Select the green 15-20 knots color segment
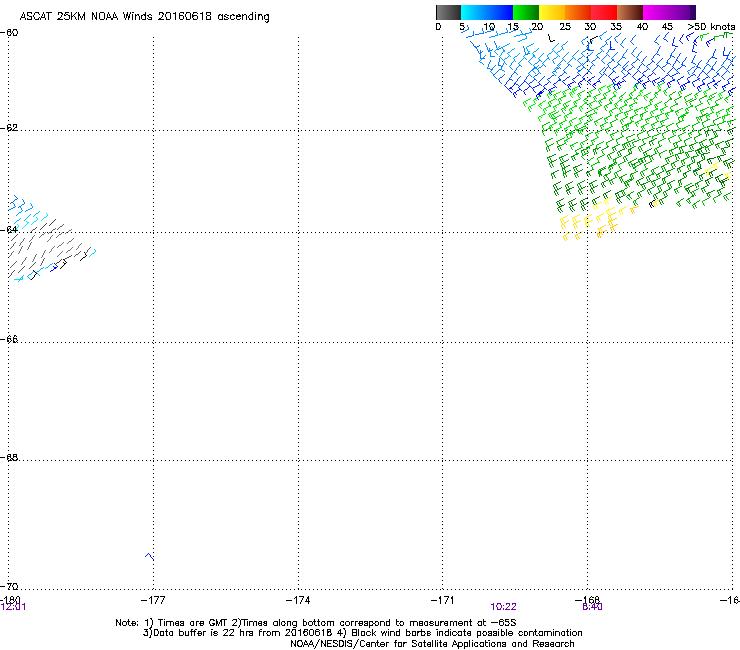 point(526,12)
